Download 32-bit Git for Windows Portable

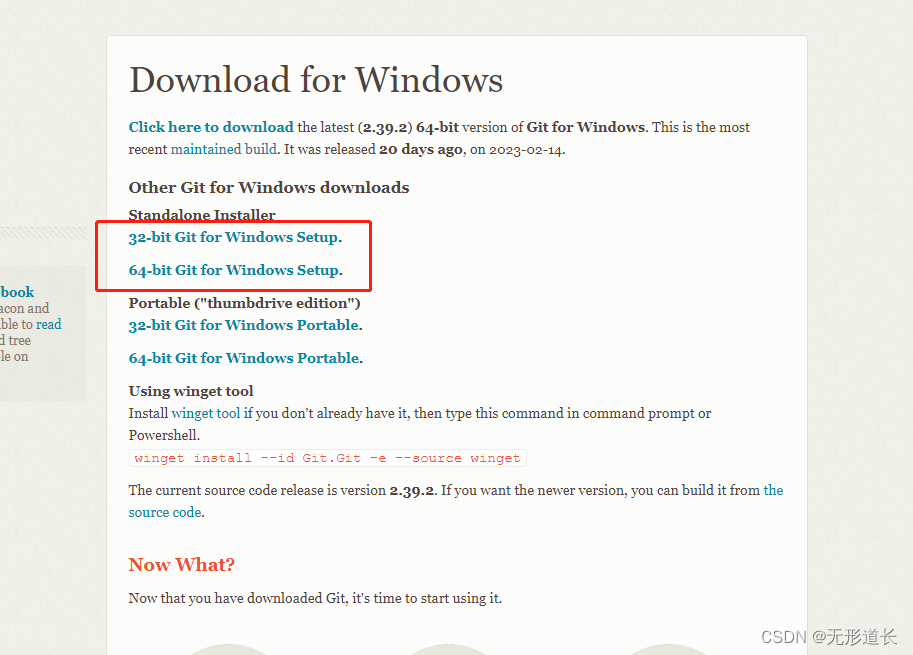pos(244,325)
